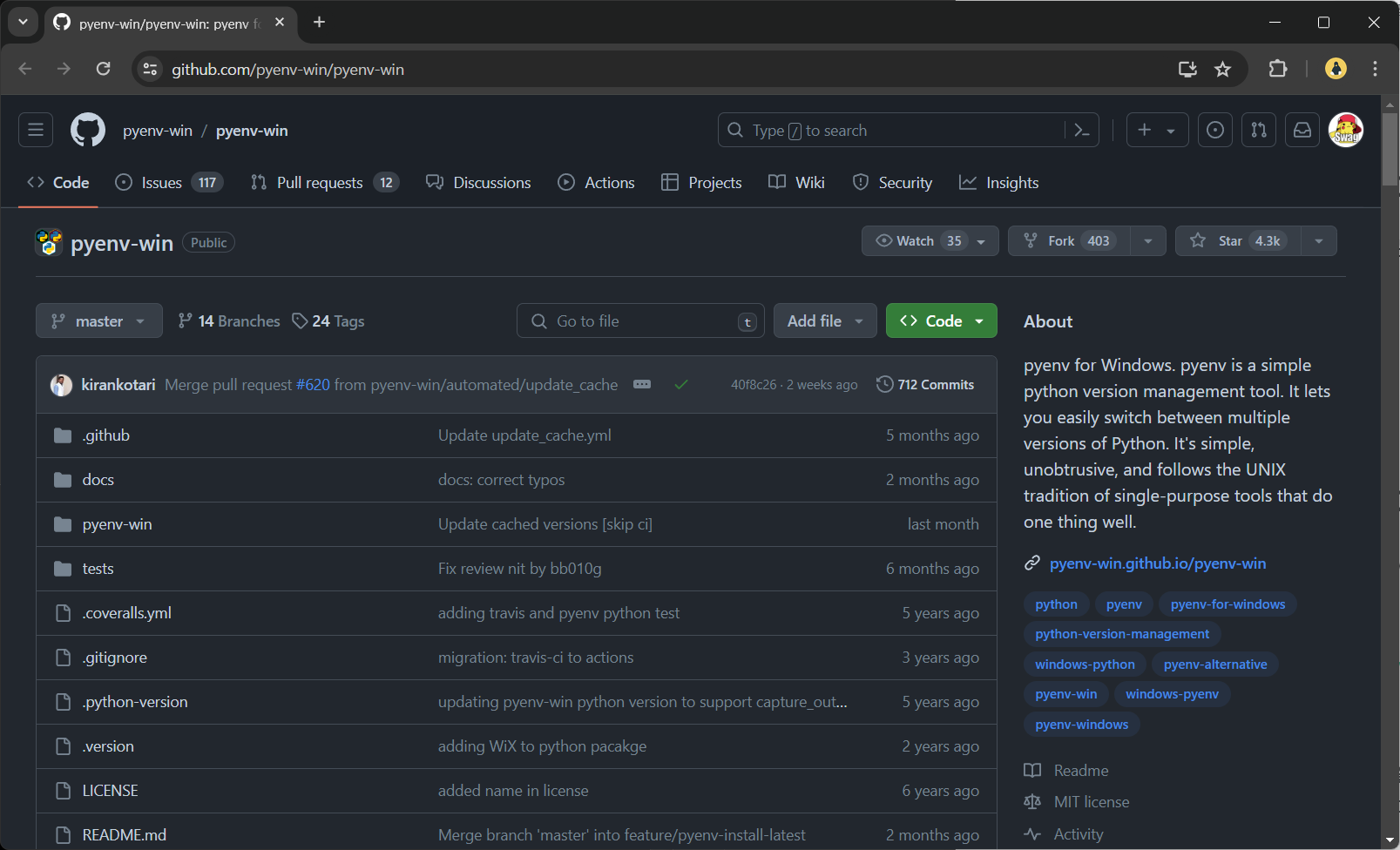This screenshot has height=850, width=1400.
Task: Expand the Add file dropdown
Action: (x=825, y=320)
